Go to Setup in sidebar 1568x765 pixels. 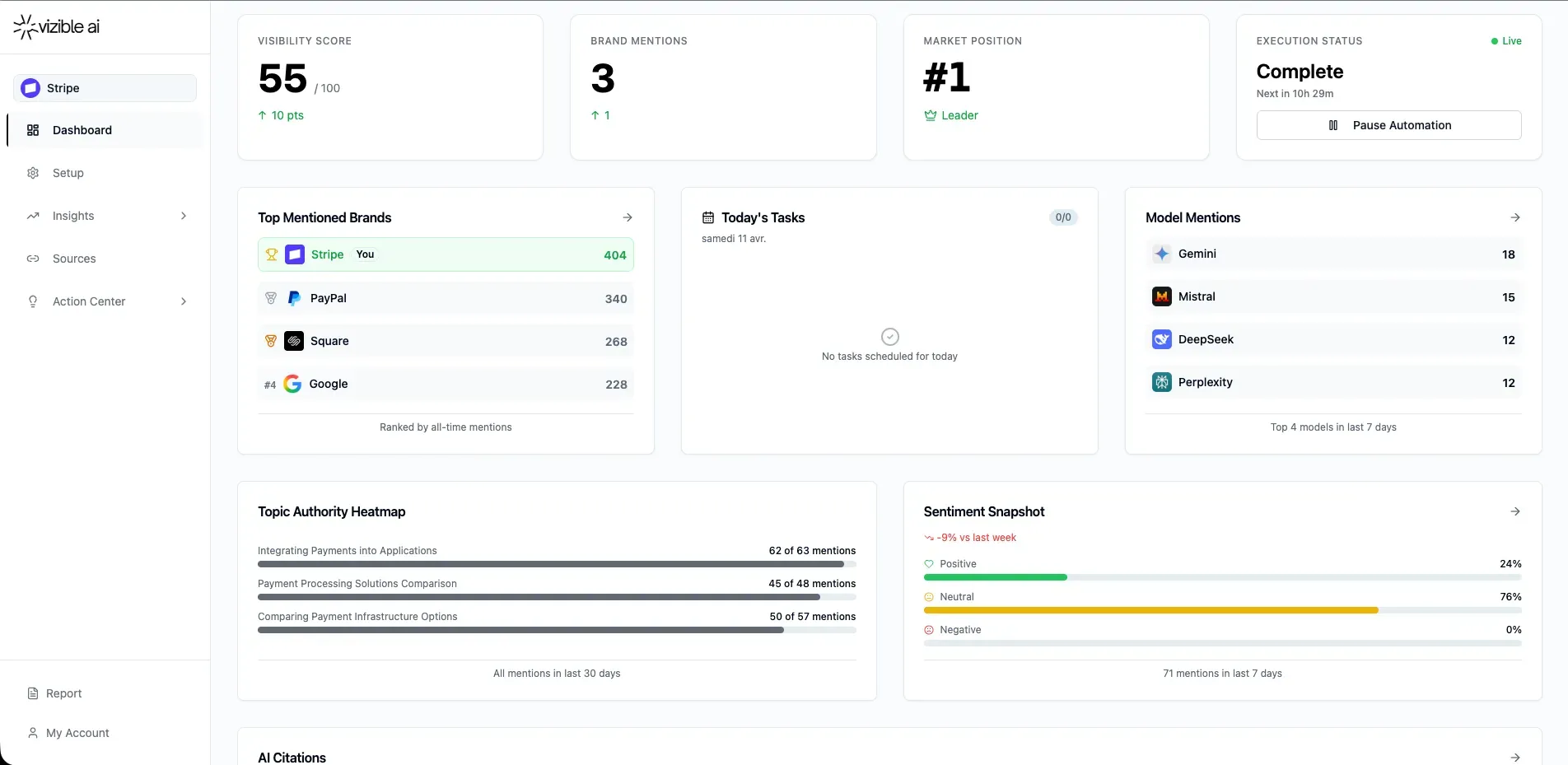pos(68,173)
